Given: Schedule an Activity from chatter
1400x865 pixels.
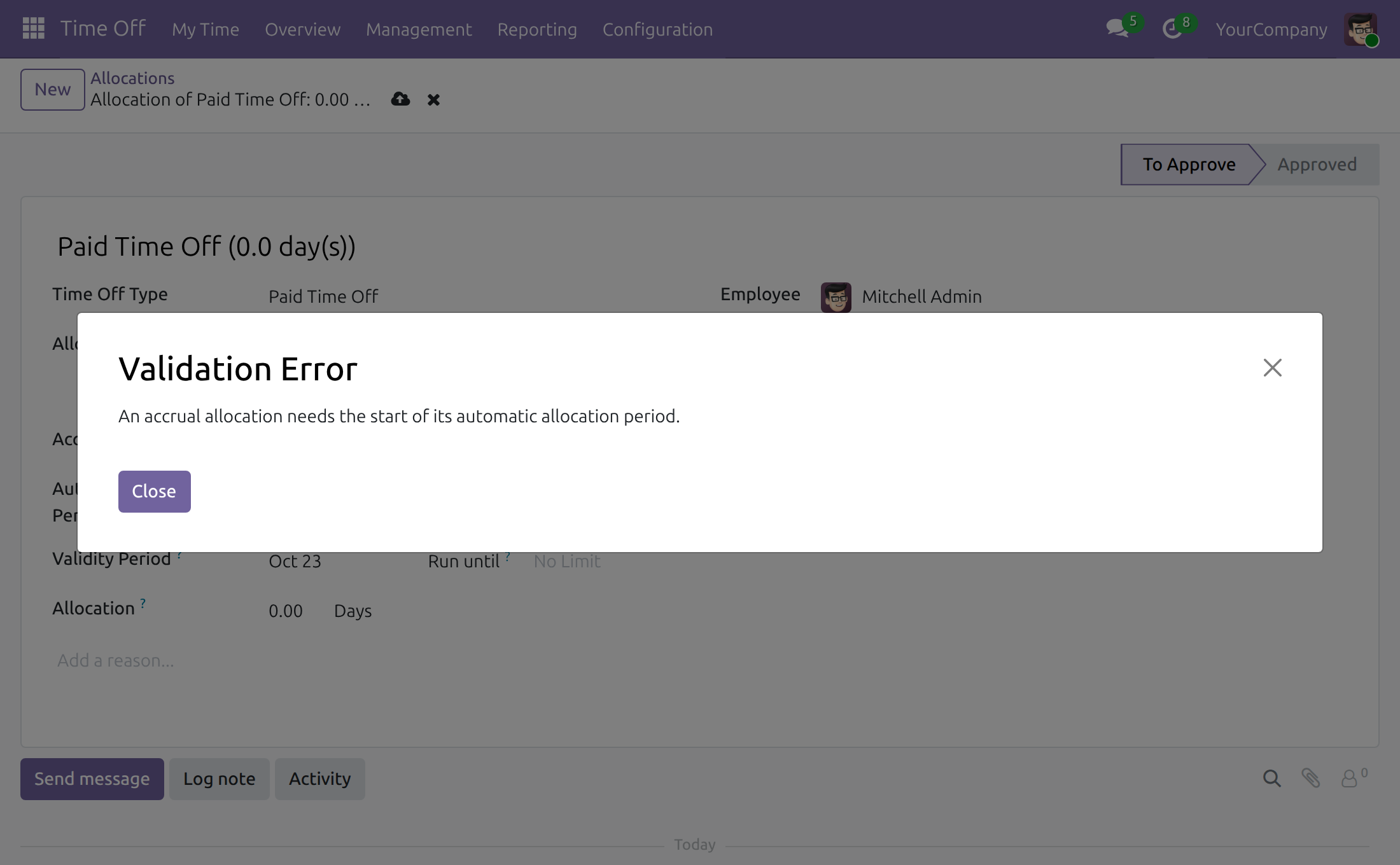Looking at the screenshot, I should point(320,779).
